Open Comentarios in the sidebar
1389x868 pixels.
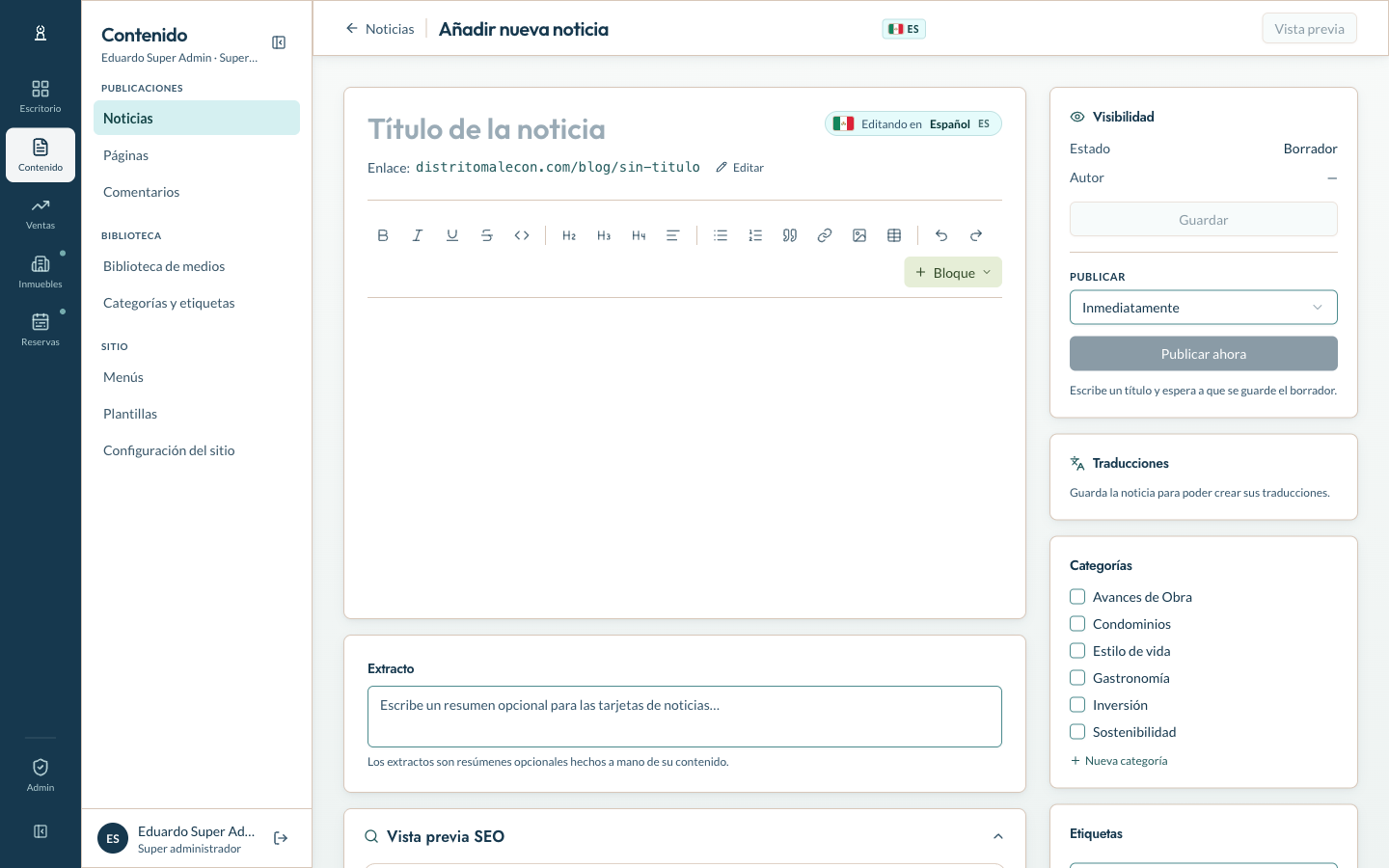tap(197, 192)
